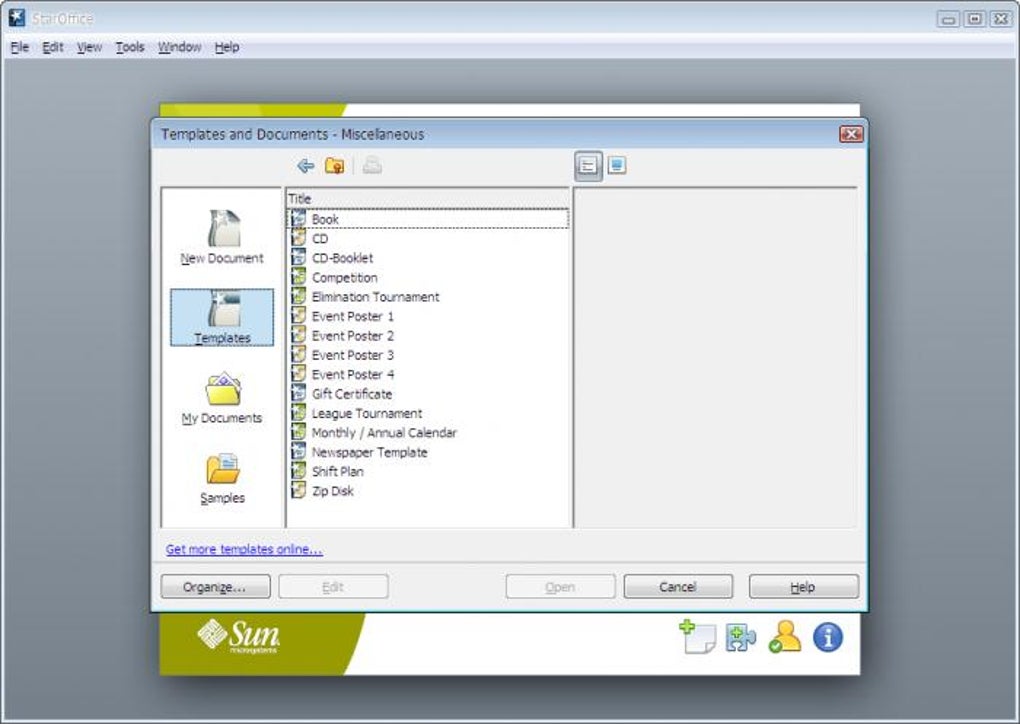Image resolution: width=1020 pixels, height=724 pixels.
Task: Open the Samples folder icon
Action: point(220,467)
